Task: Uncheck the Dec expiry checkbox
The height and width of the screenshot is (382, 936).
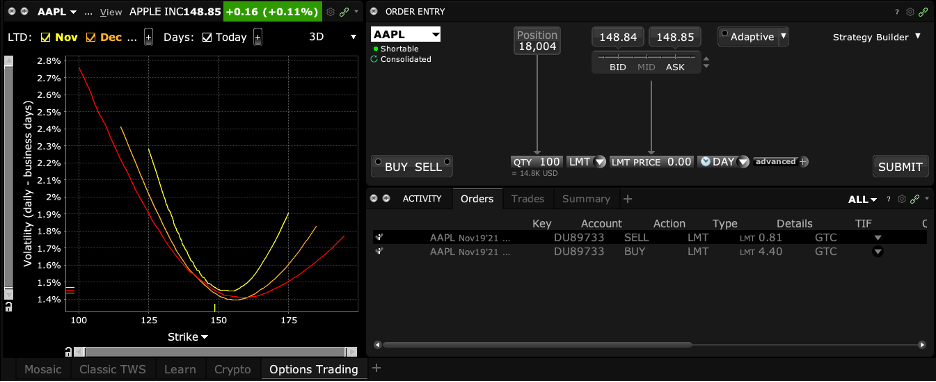Action: (91, 37)
